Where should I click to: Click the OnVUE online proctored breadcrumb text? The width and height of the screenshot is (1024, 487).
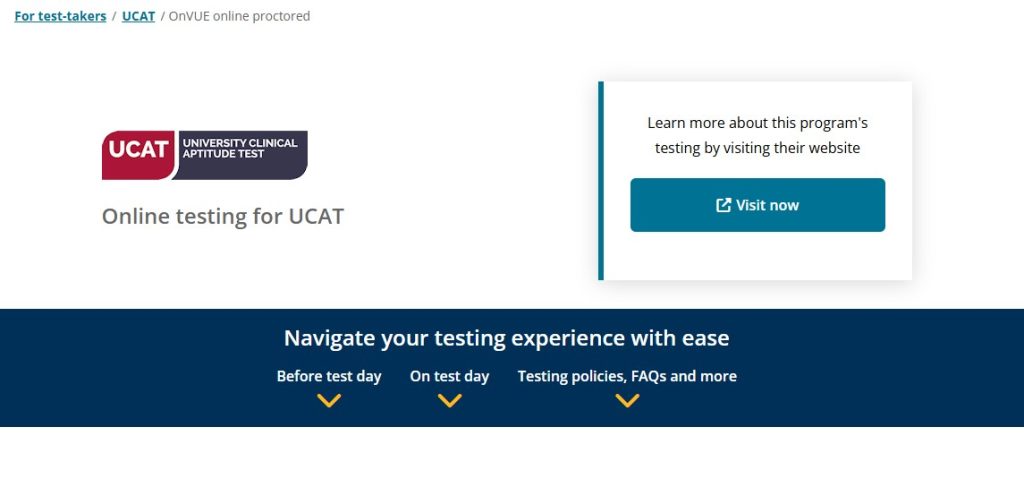(239, 16)
